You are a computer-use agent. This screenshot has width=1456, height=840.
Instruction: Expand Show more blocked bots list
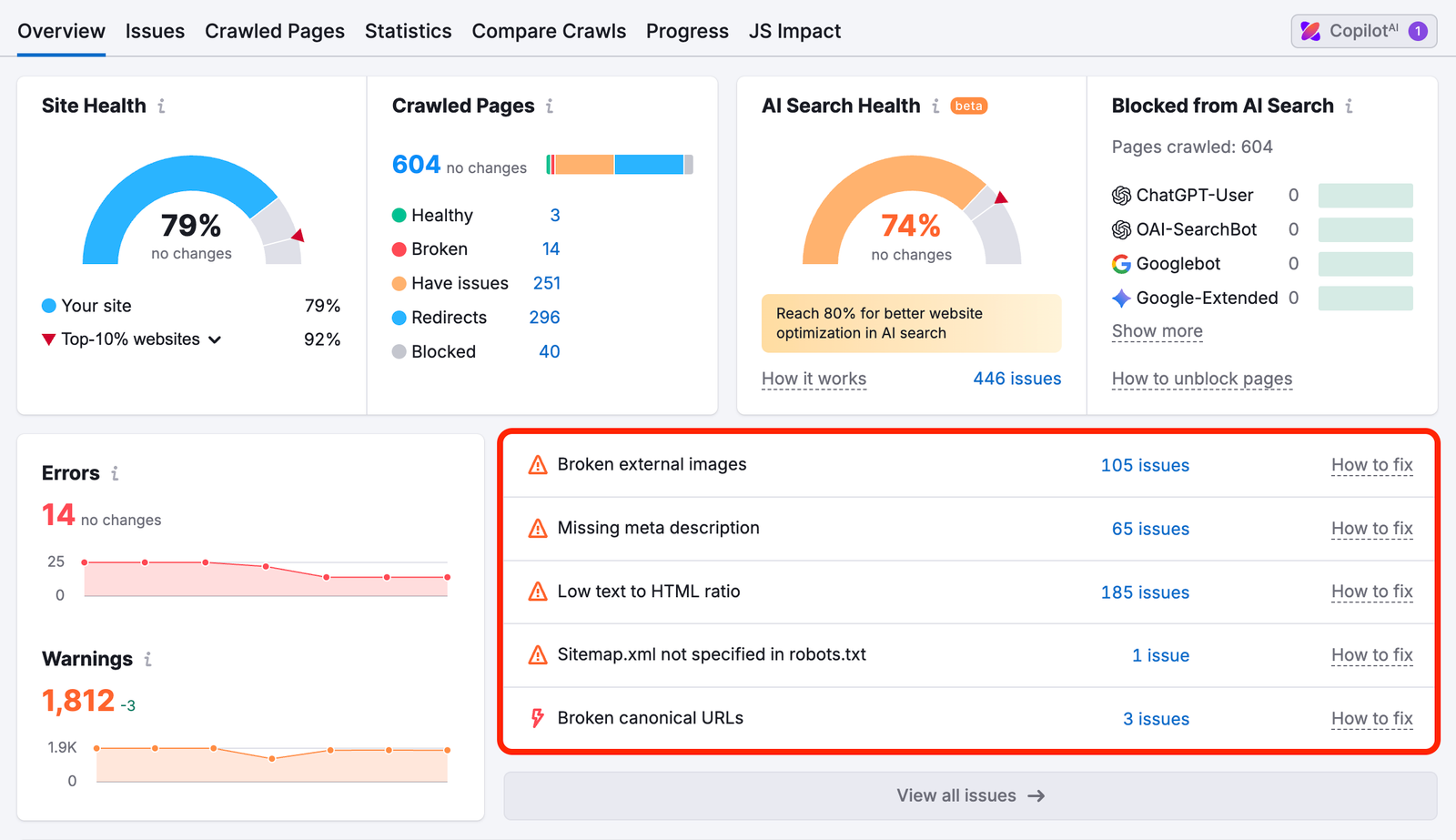1157,331
